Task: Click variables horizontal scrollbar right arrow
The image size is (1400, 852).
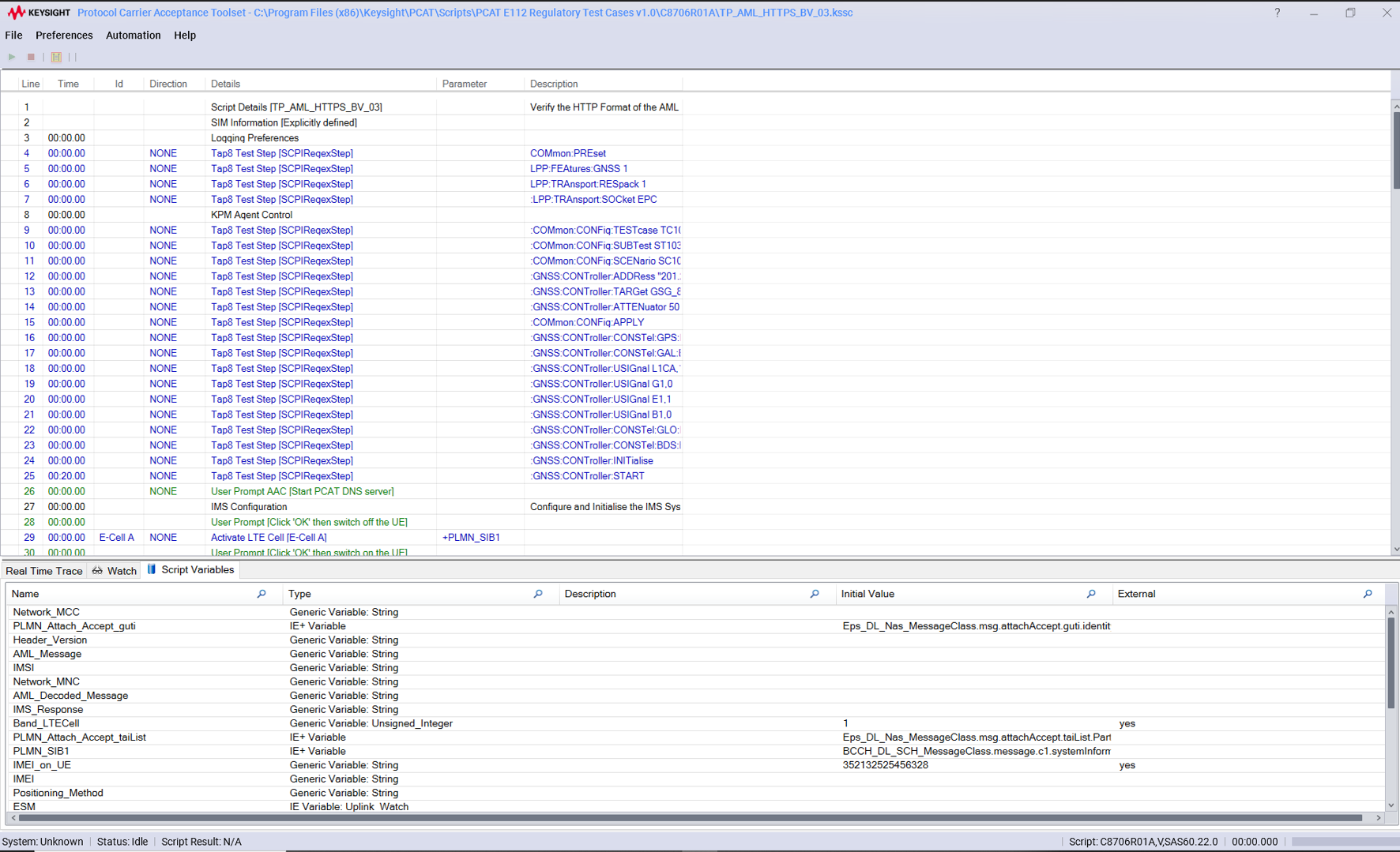Action: point(1379,818)
